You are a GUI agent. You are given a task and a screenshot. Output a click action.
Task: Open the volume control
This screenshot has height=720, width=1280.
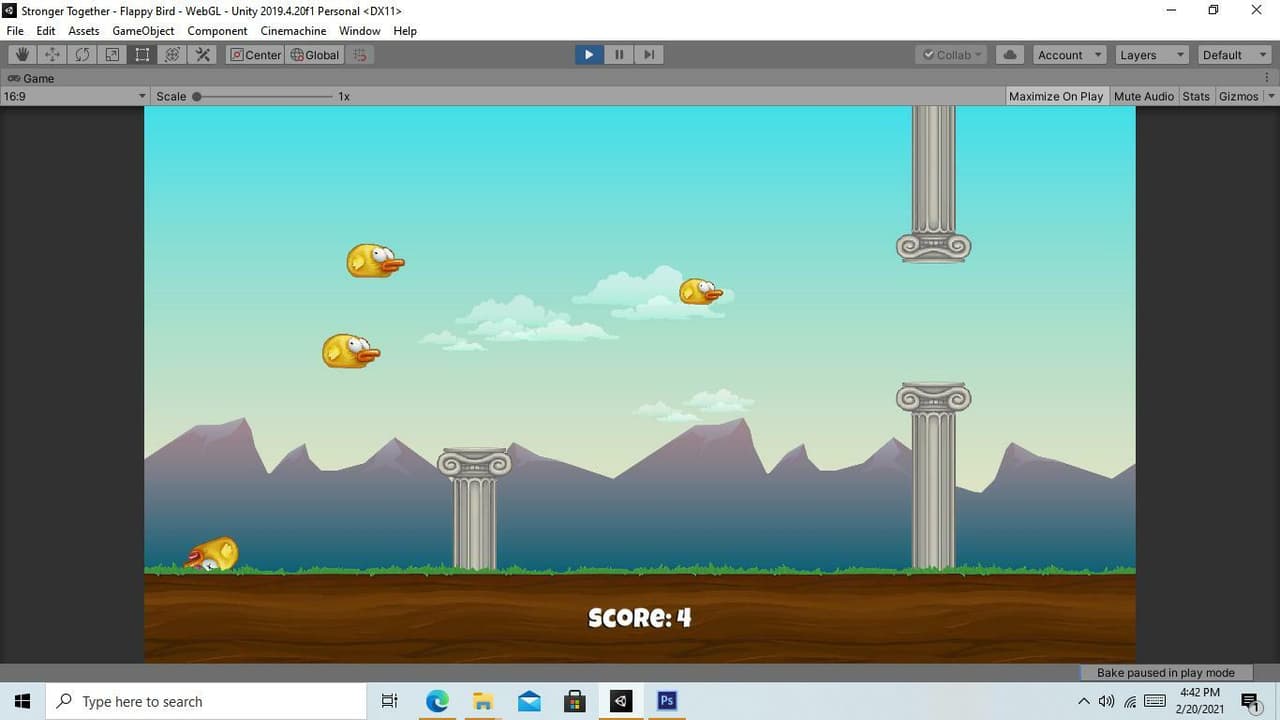pos(1106,701)
